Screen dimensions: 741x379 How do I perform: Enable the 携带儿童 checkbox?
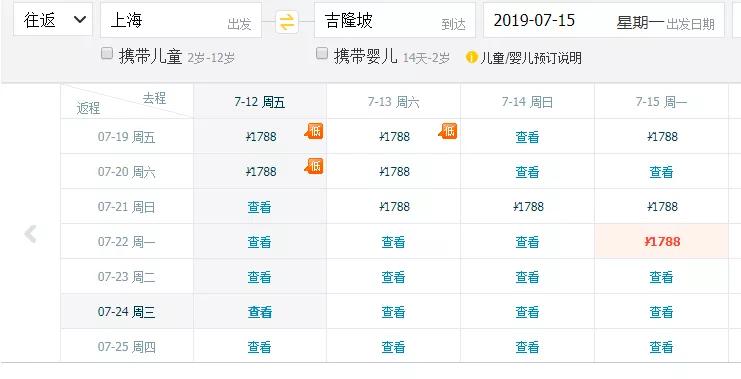[x=107, y=53]
